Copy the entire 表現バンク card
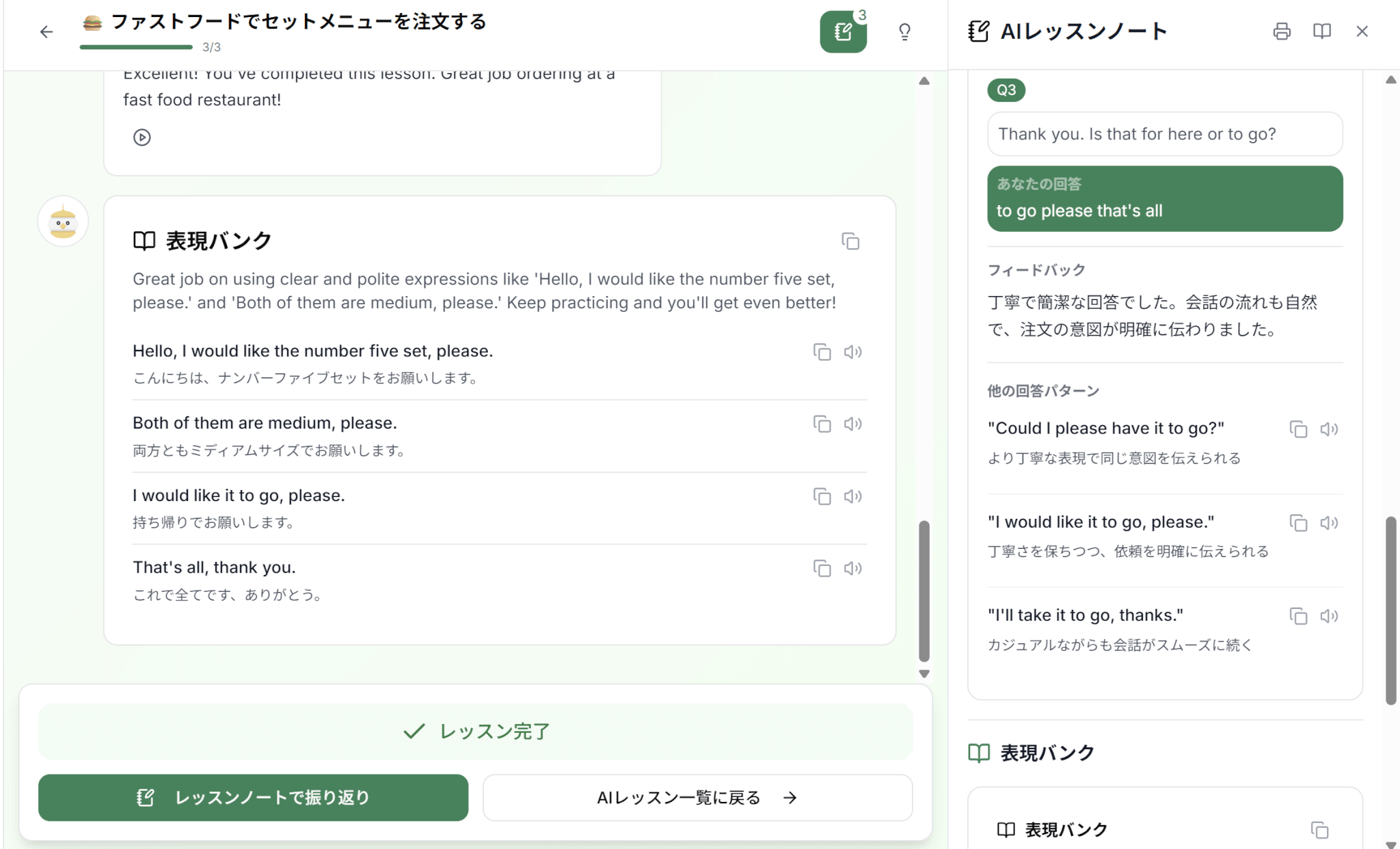The image size is (1400, 849). [x=850, y=241]
